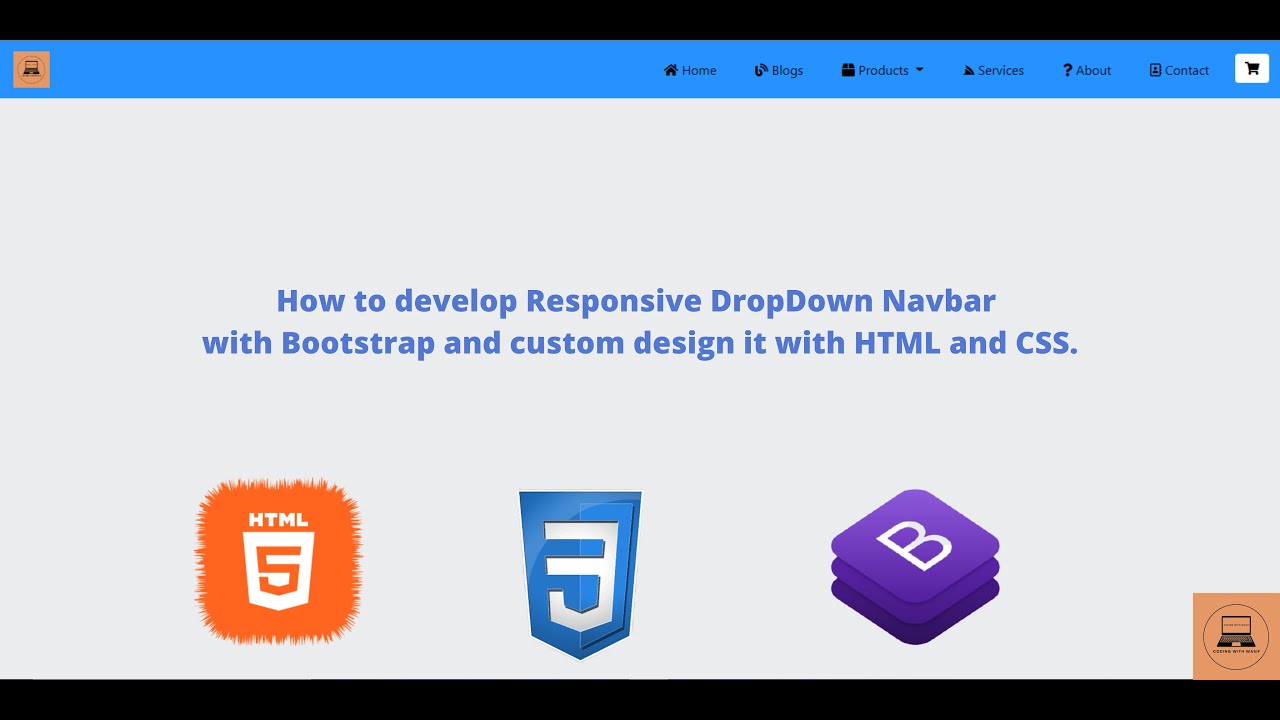
Task: Click the site logo in navbar
Action: (x=31, y=69)
